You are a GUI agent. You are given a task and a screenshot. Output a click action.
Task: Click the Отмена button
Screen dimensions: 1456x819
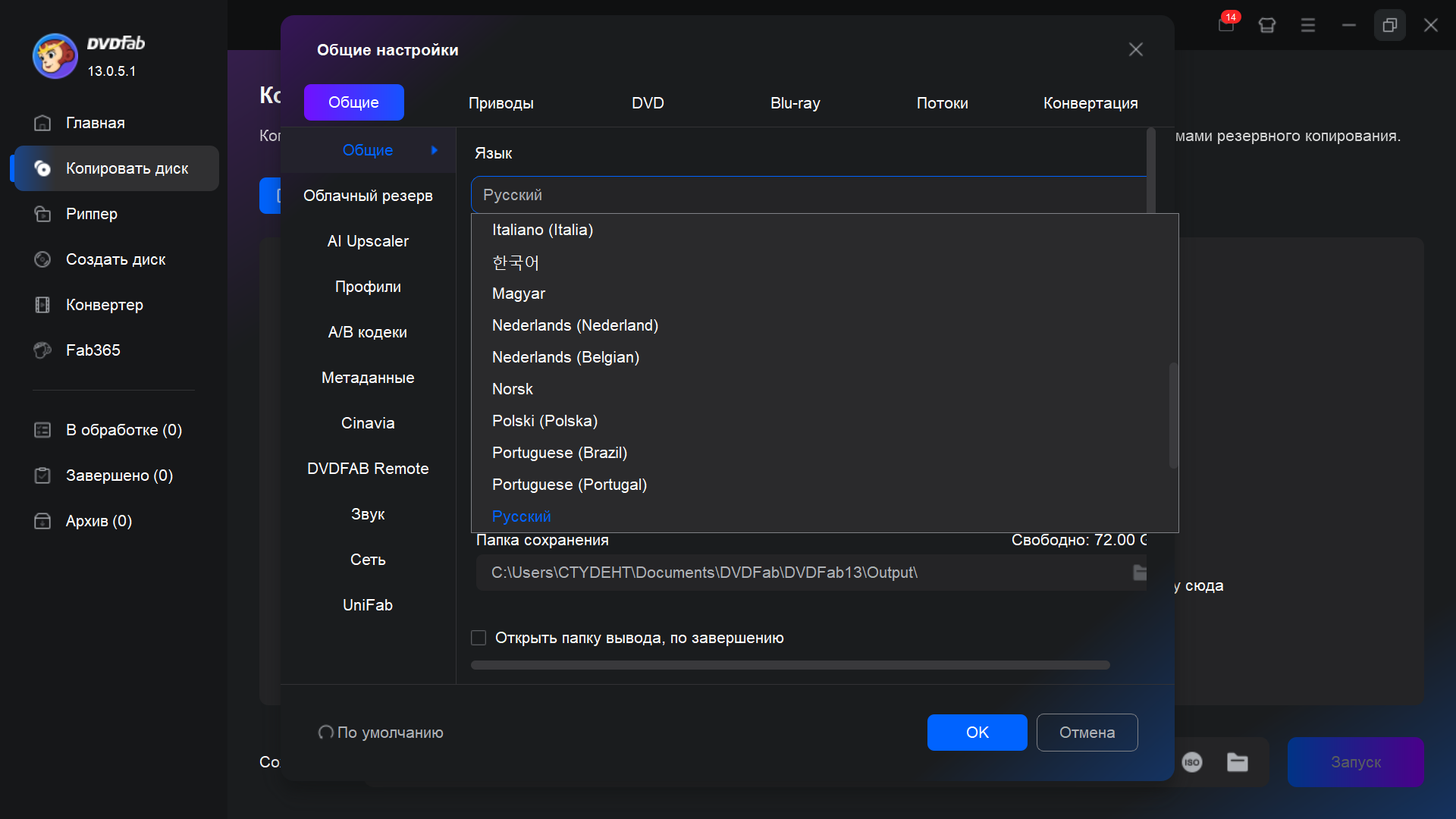coord(1087,733)
